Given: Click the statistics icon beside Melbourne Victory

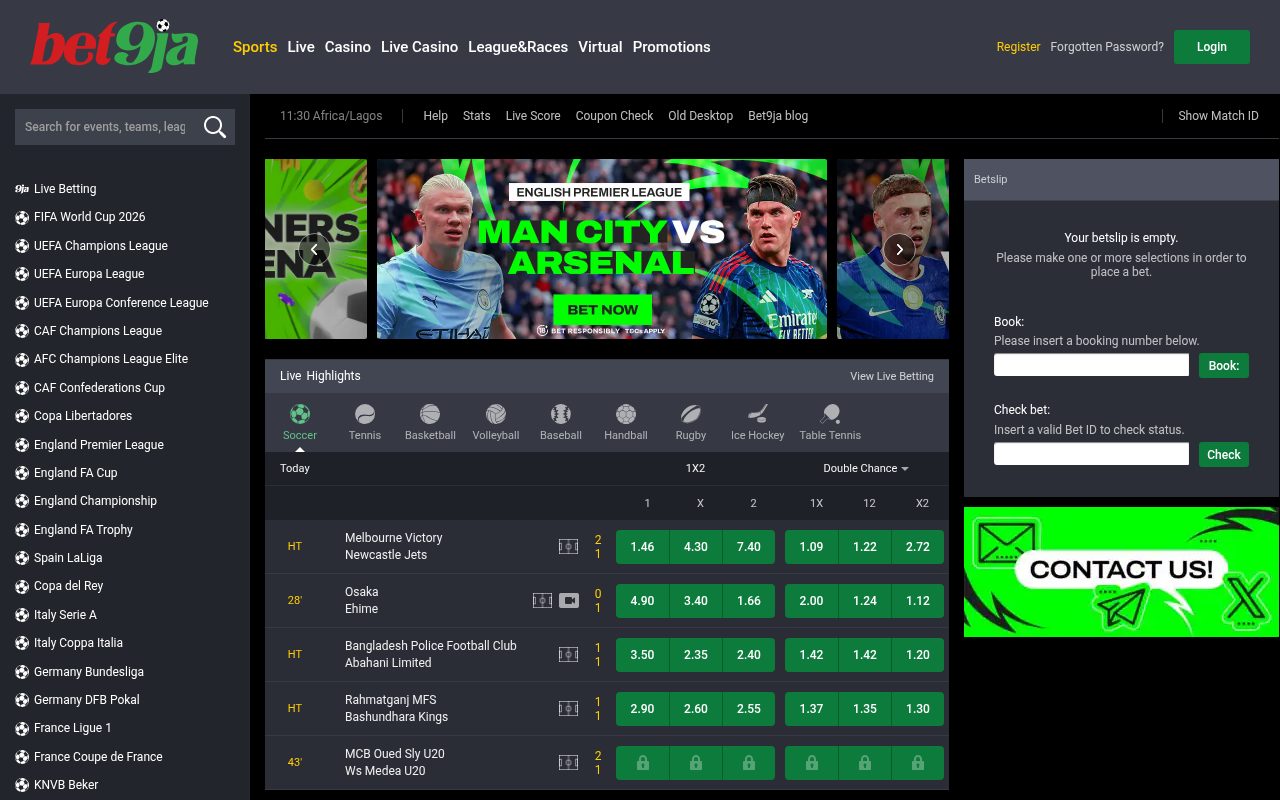Looking at the screenshot, I should tap(568, 546).
